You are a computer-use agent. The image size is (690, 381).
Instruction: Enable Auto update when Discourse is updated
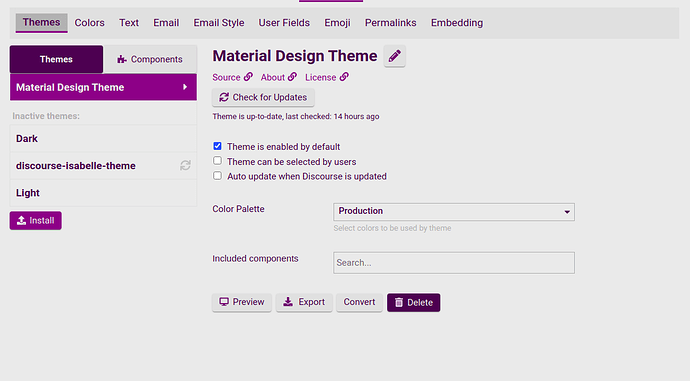217,176
